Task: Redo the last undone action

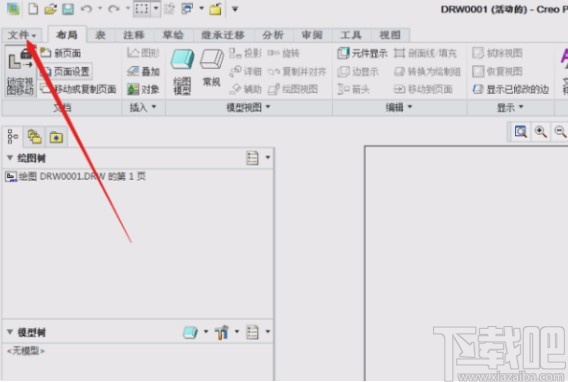Action: pyautogui.click(x=114, y=9)
